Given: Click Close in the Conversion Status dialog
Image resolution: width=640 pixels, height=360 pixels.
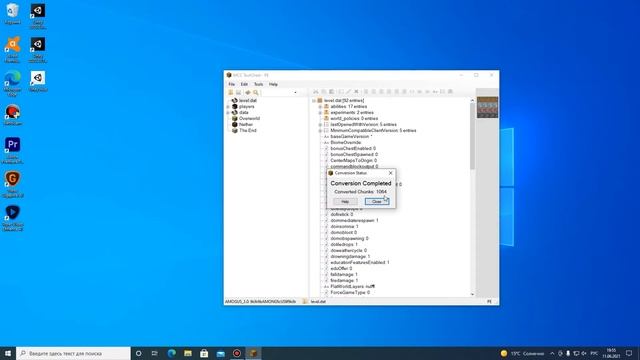Looking at the screenshot, I should (377, 202).
